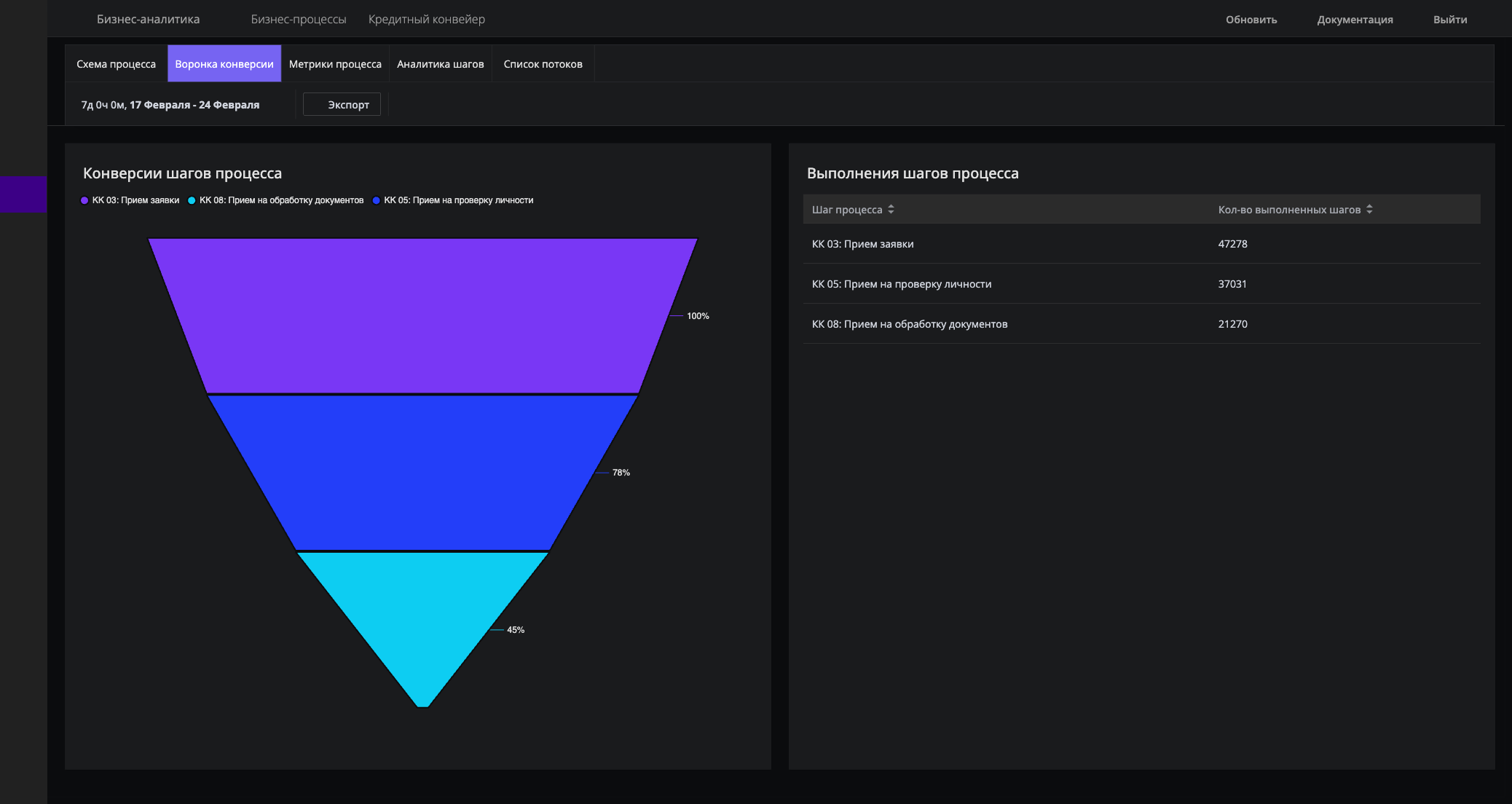Click the purple 100% funnel segment

click(422, 315)
